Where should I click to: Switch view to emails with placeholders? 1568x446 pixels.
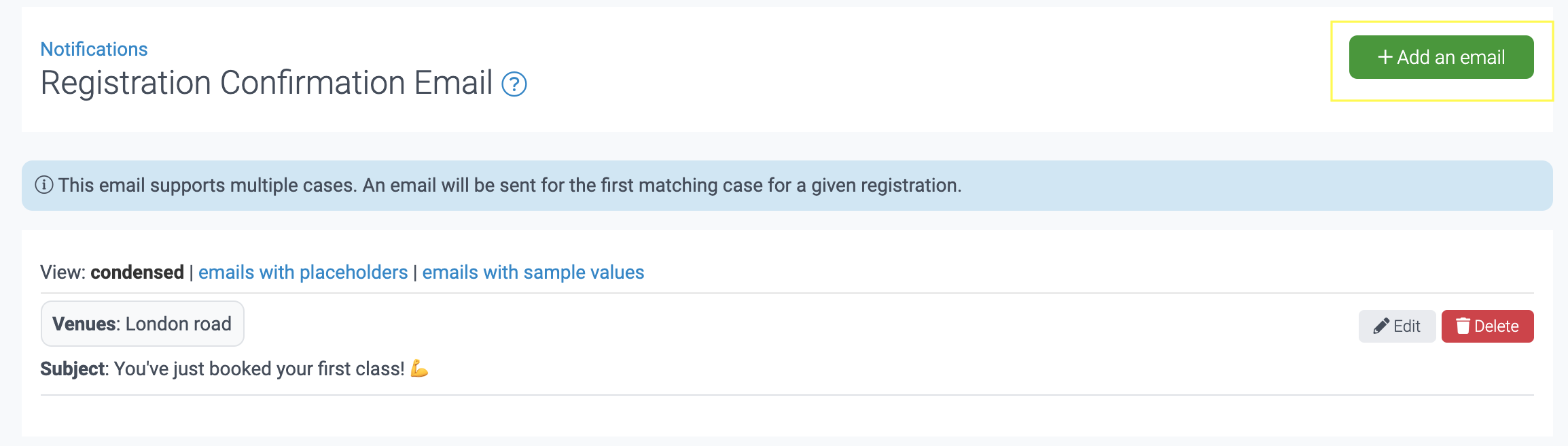click(x=303, y=272)
